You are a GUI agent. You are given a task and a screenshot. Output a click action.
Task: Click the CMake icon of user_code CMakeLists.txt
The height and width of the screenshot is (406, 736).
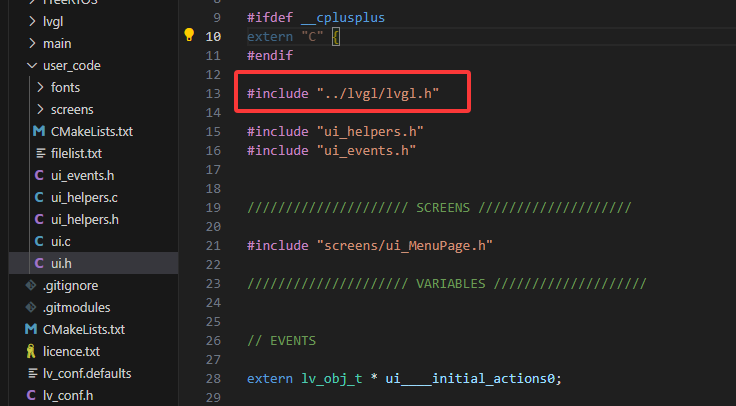click(39, 131)
